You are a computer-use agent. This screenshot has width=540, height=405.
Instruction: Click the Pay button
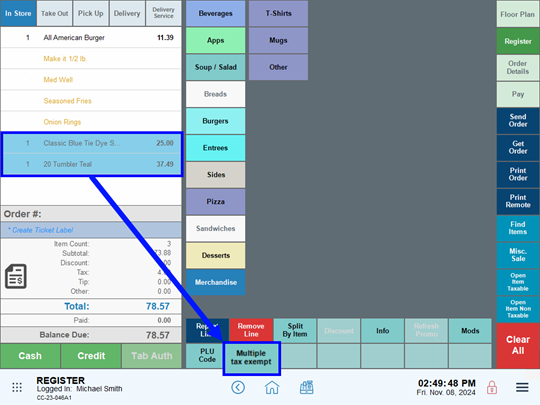[x=518, y=94]
